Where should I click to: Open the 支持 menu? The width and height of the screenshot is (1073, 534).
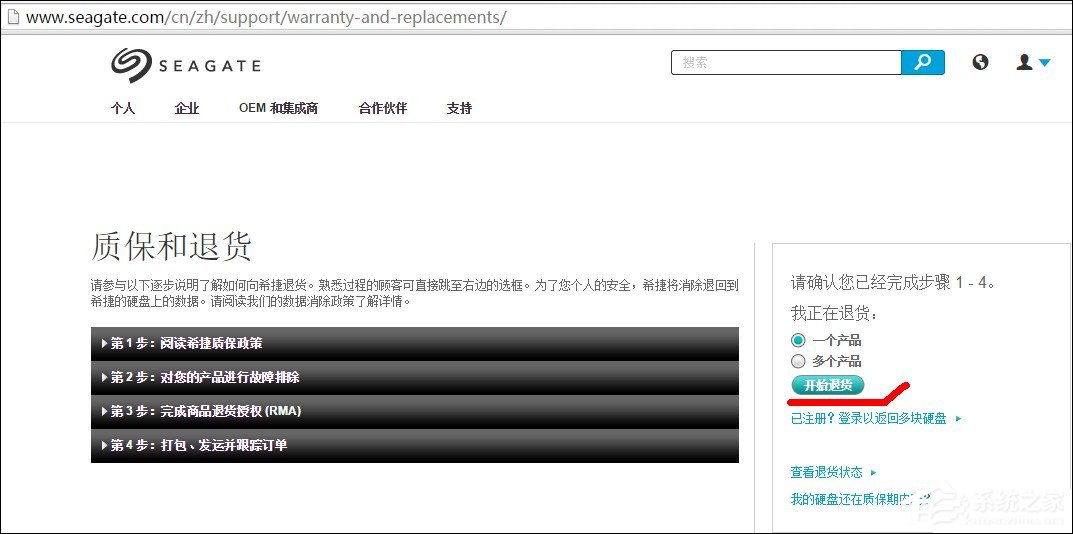(459, 108)
